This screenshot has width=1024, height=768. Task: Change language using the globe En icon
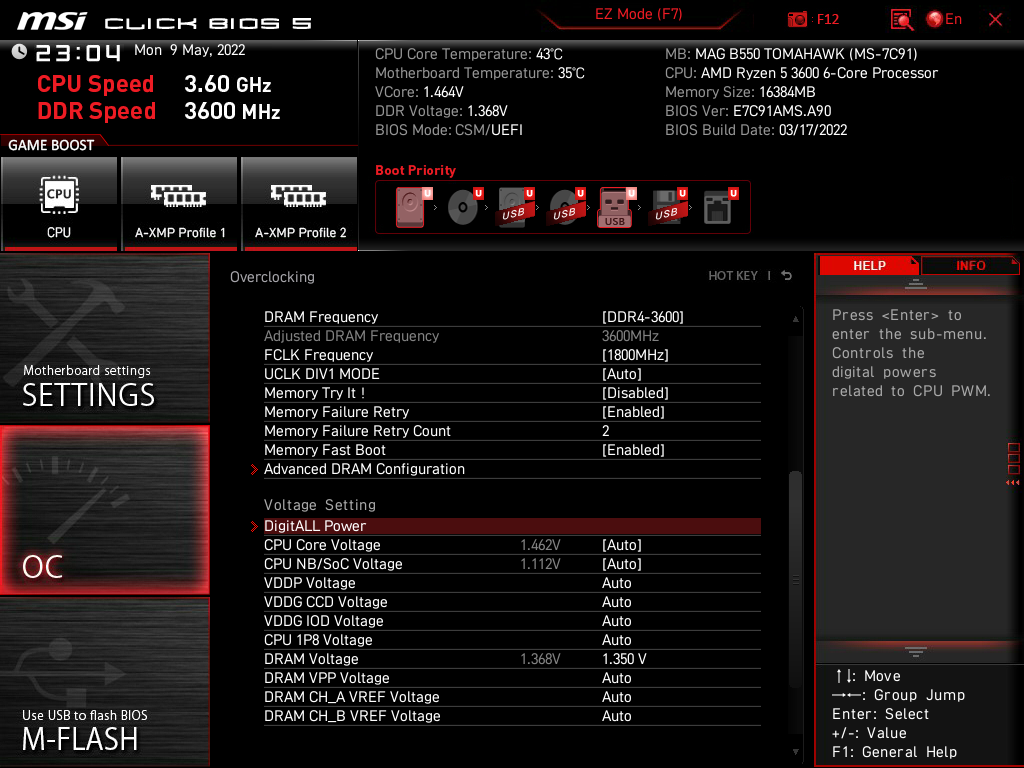coord(944,19)
